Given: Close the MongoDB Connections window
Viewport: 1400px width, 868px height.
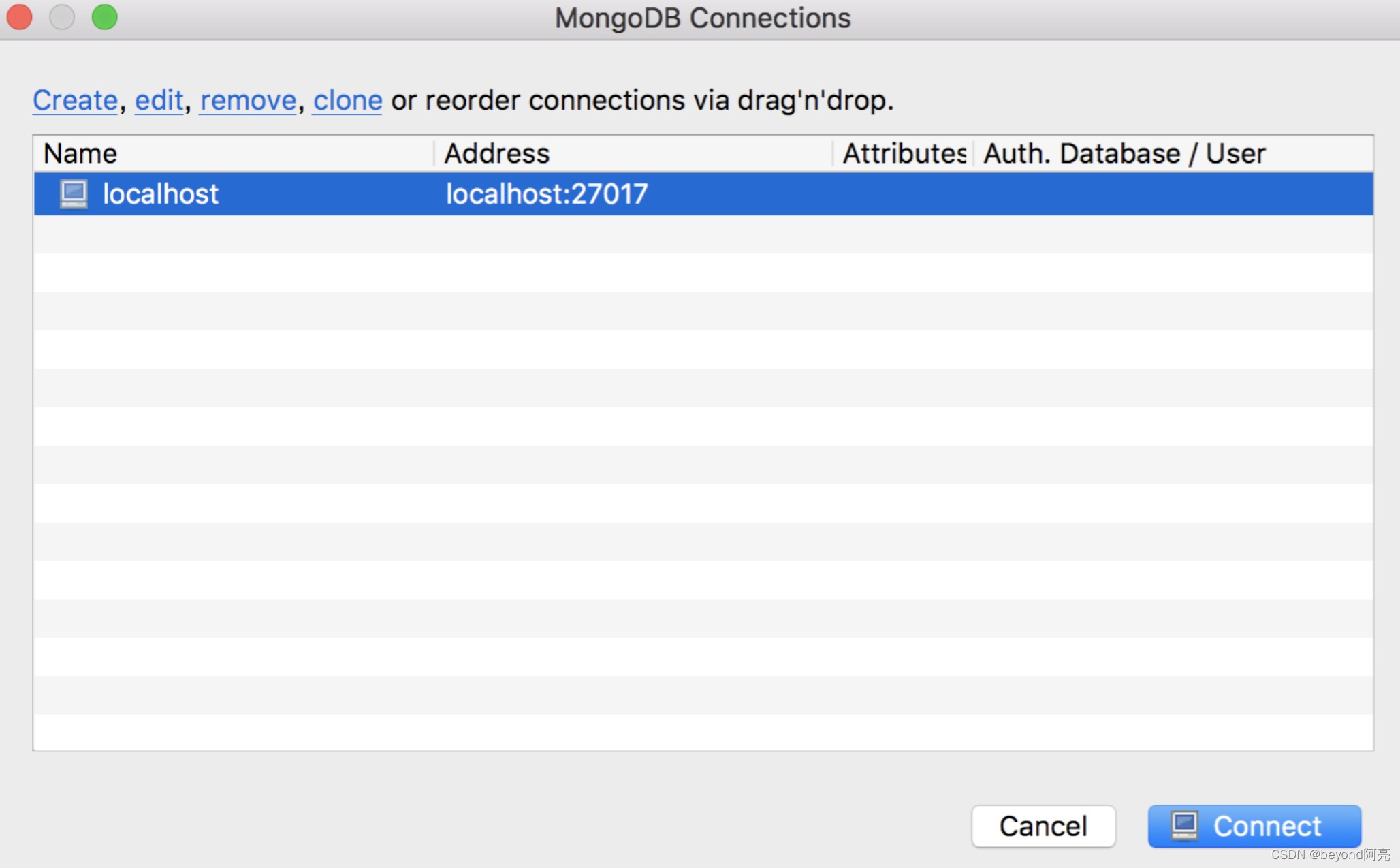Looking at the screenshot, I should click(x=20, y=17).
